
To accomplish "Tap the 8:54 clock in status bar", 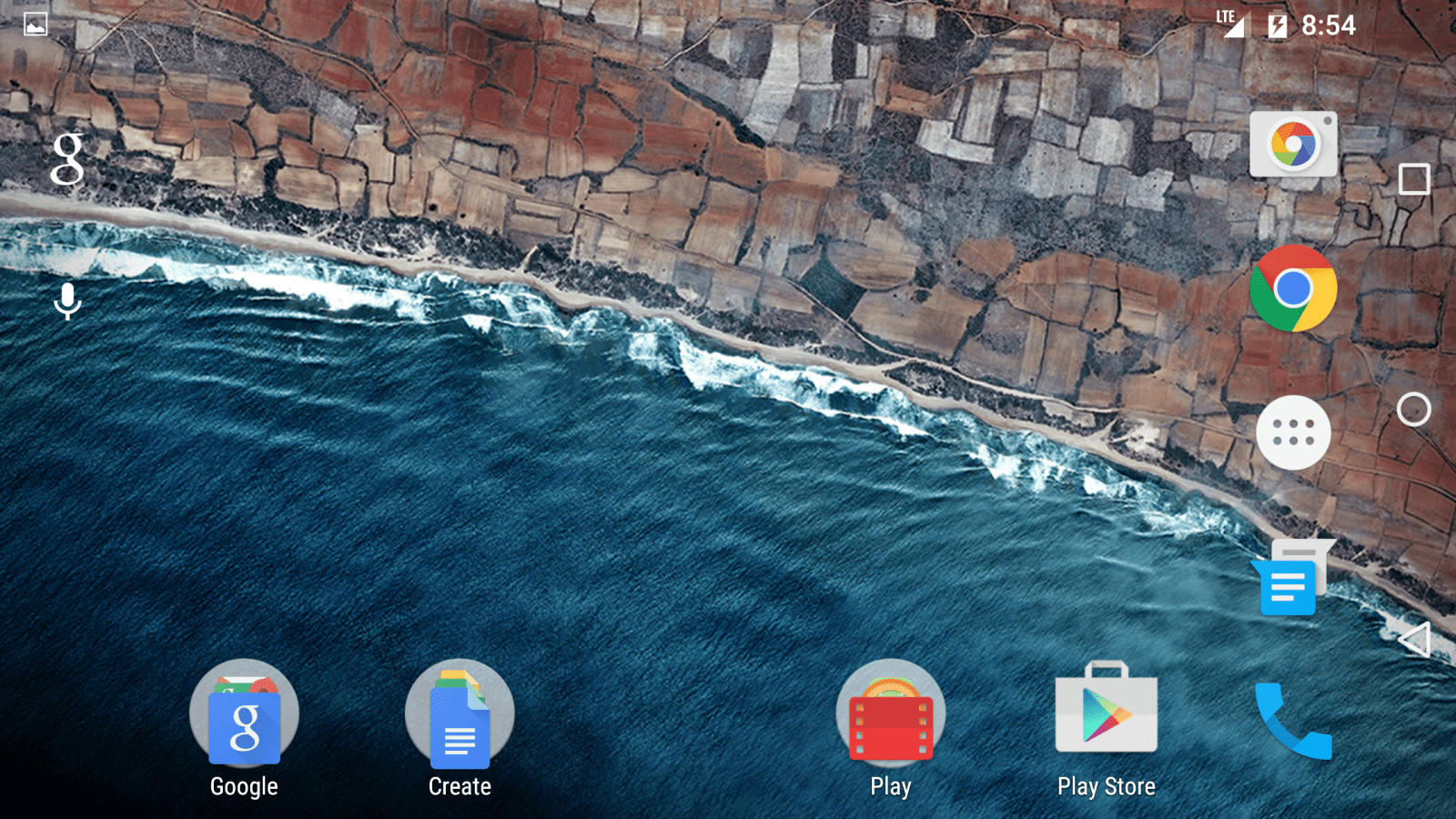I will pyautogui.click(x=1328, y=25).
